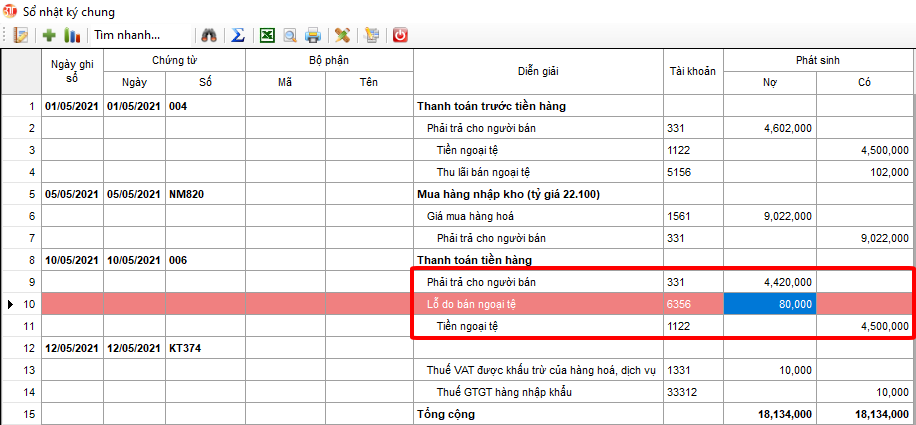Click the Chứng từ Ngày column header
Image resolution: width=916 pixels, height=425 pixels.
[x=135, y=82]
